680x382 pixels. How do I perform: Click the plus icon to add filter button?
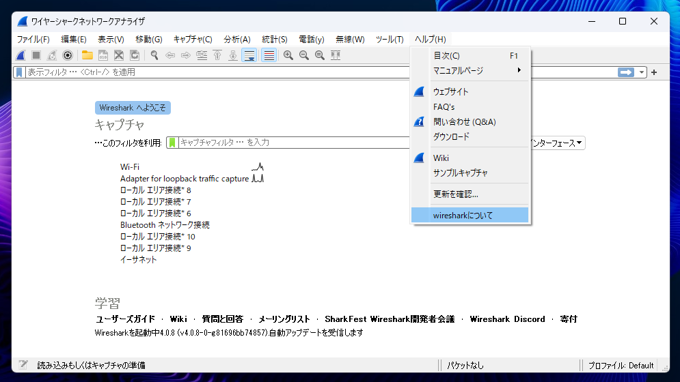(x=654, y=72)
